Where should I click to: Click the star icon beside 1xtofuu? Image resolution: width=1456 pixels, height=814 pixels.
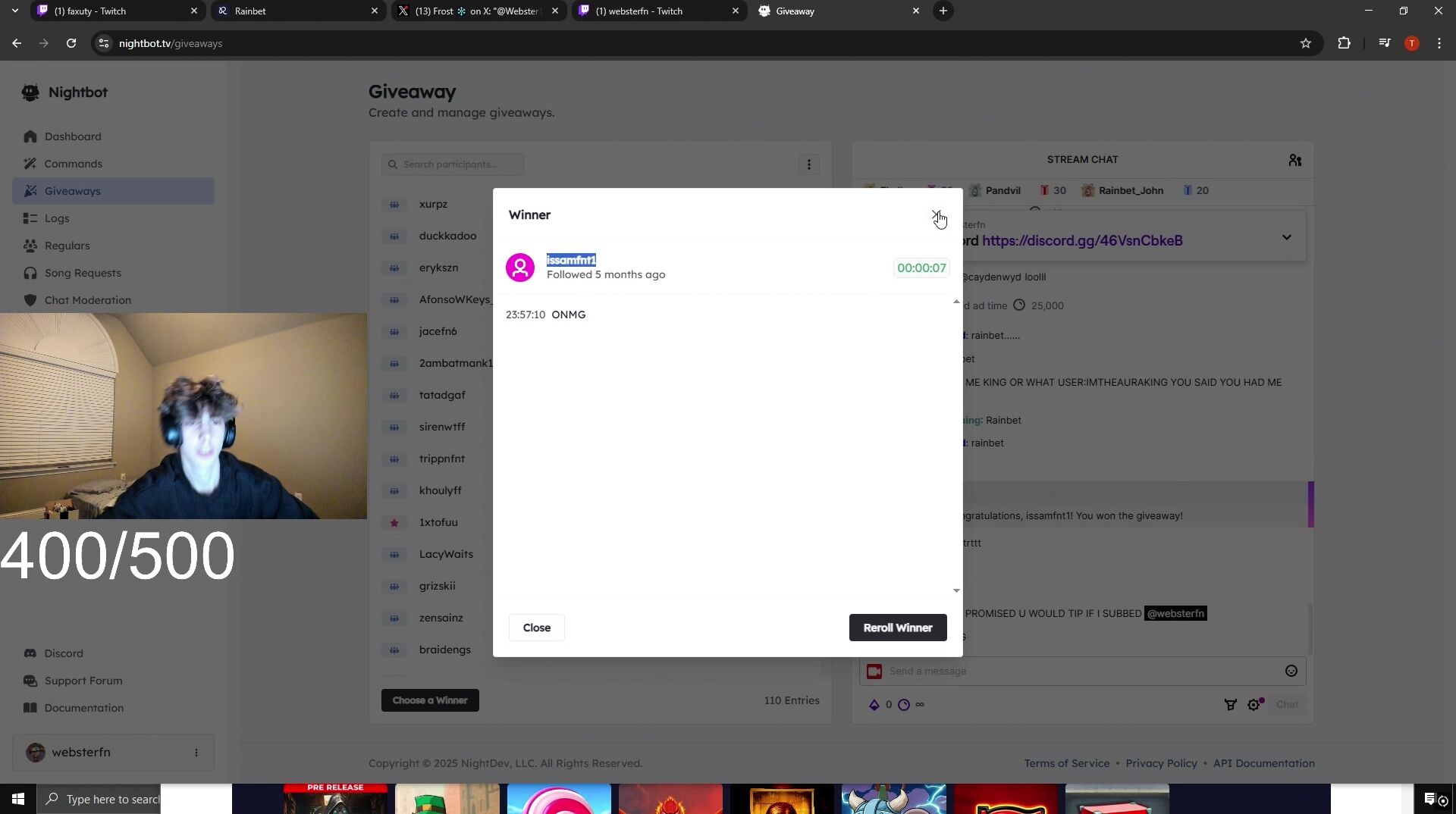(394, 522)
